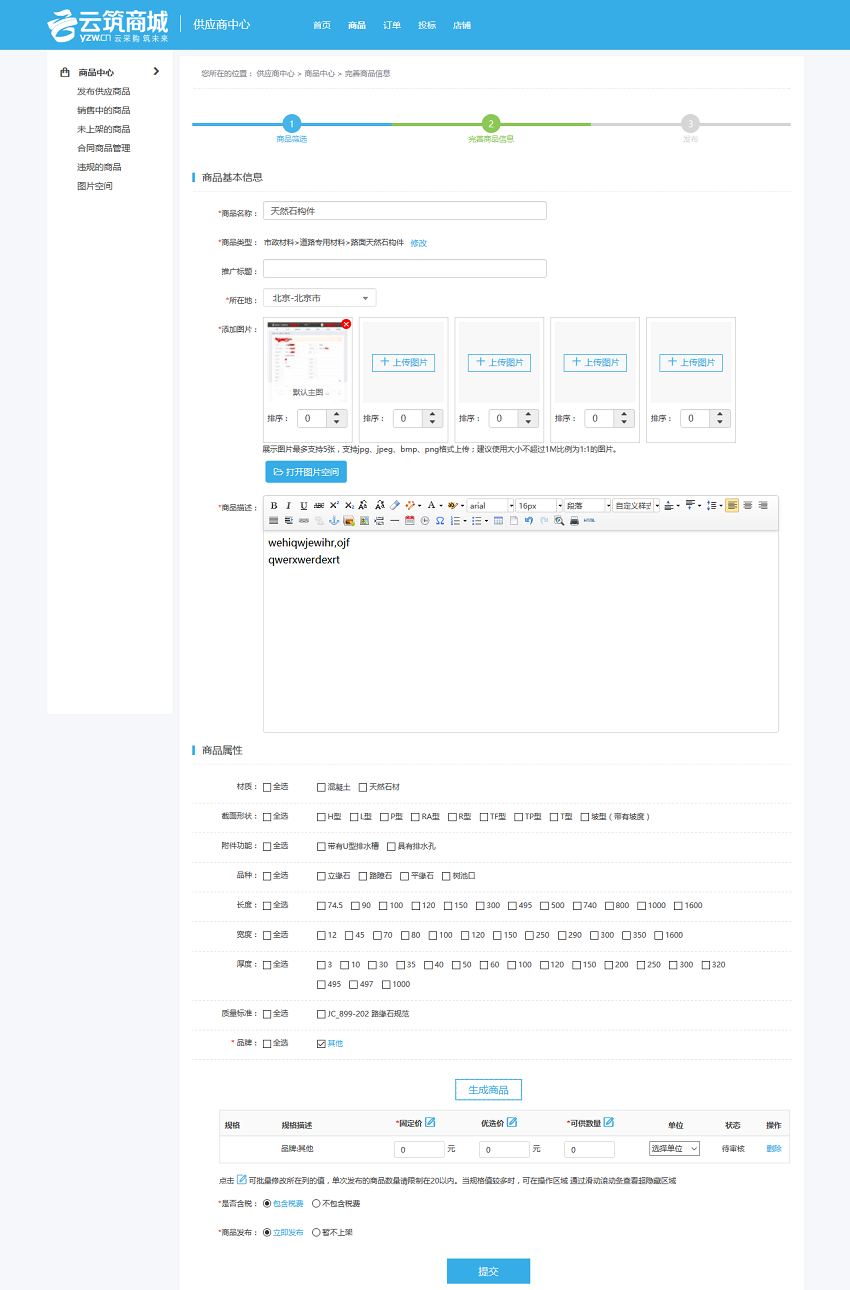850x1290 pixels.
Task: Open 销售中的商品 in the sidebar
Action: pos(103,110)
